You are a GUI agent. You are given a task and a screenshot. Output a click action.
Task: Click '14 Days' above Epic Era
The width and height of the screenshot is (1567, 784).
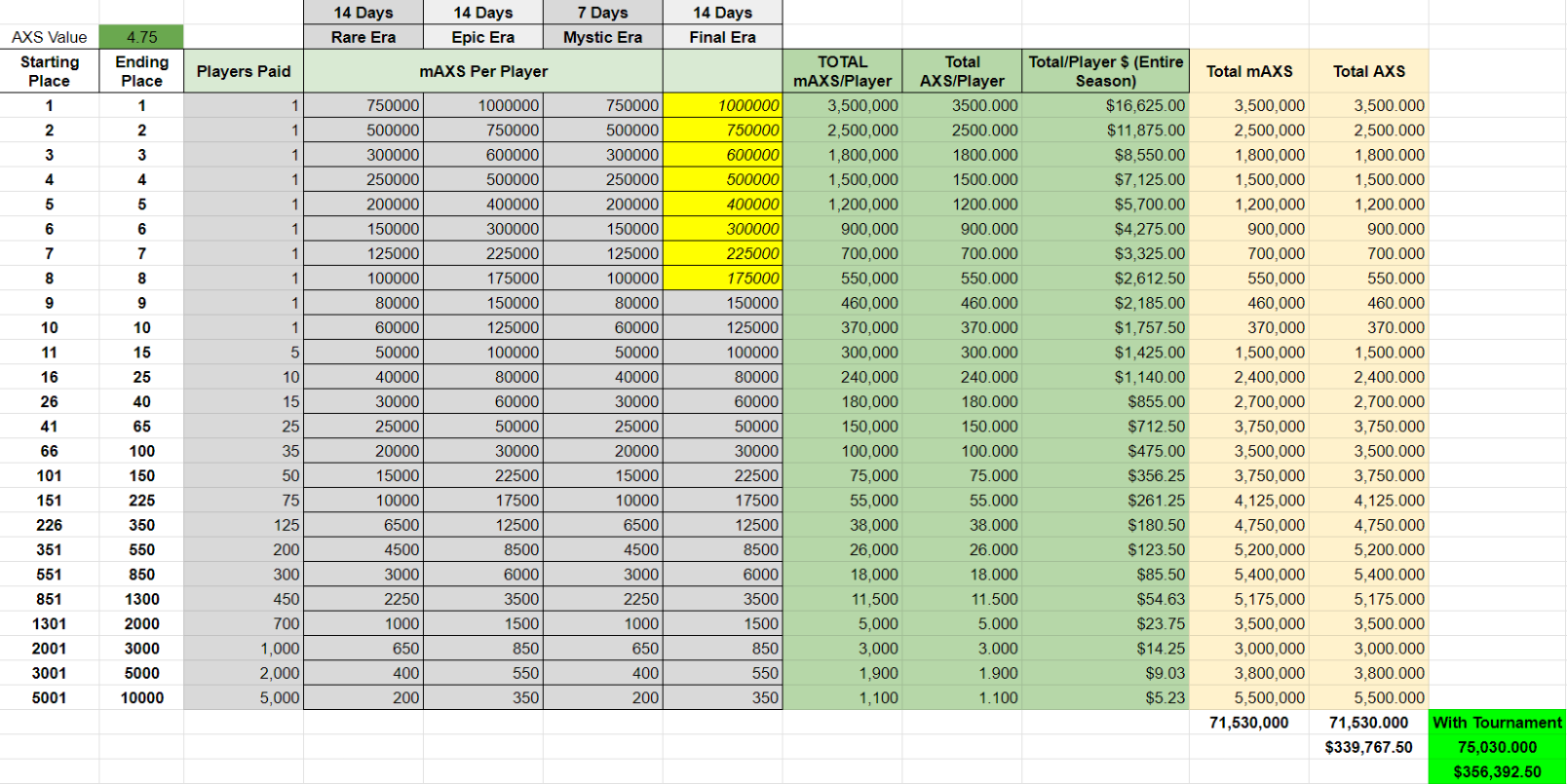pos(483,13)
